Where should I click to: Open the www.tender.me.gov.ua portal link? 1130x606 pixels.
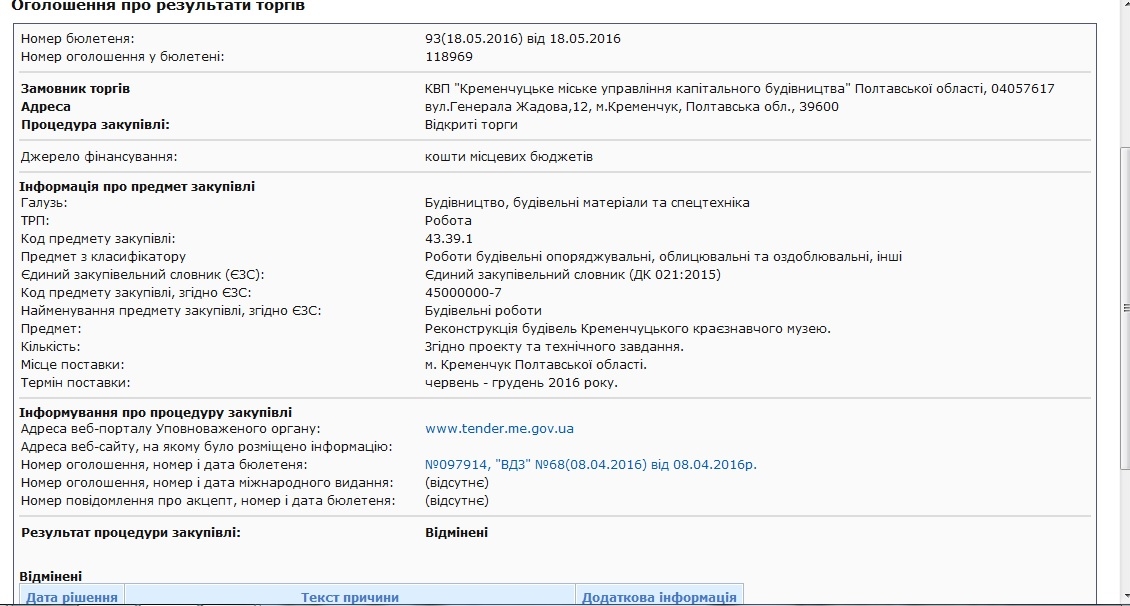click(499, 429)
